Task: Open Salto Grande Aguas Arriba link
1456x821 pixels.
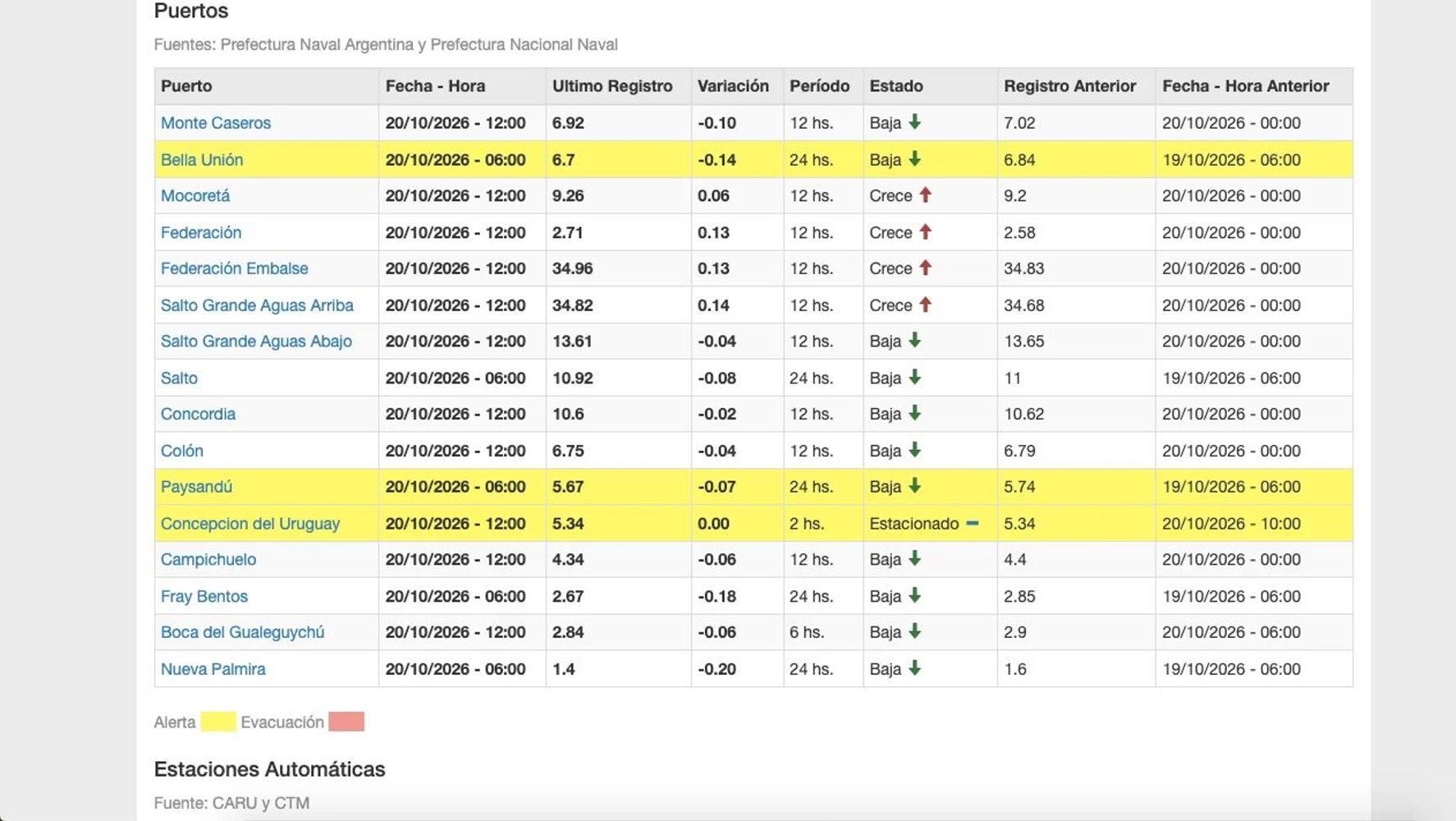Action: click(x=257, y=305)
